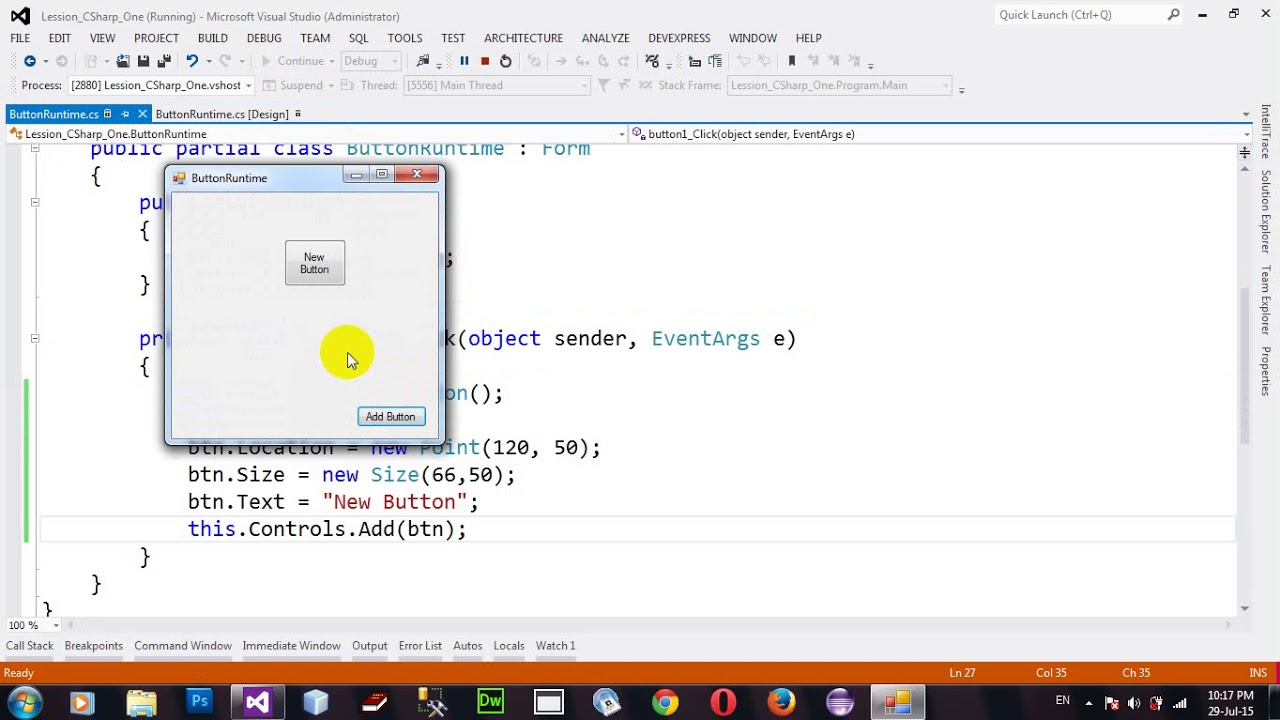1280x720 pixels.
Task: Open Firefox from the taskbar
Action: tap(781, 702)
